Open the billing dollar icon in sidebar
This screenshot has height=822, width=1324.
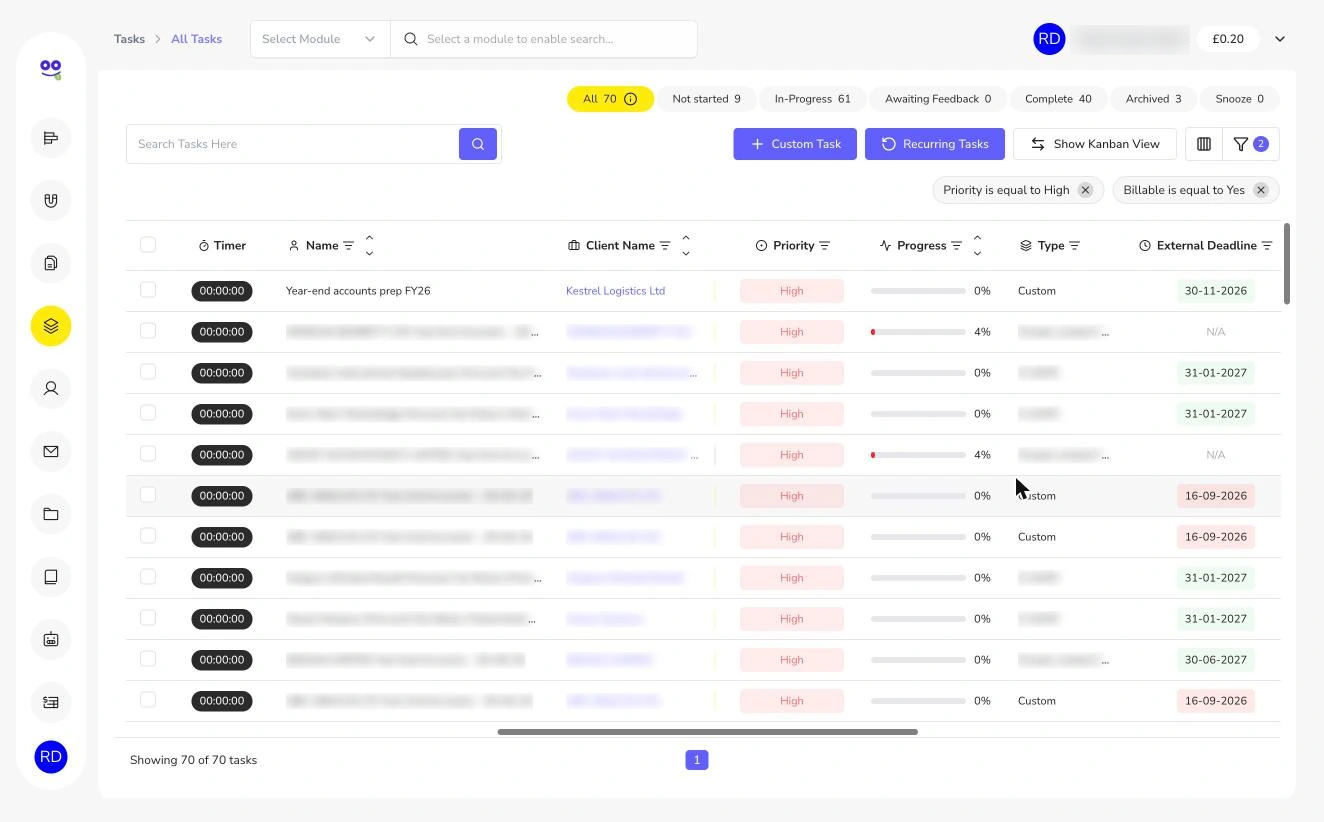click(x=51, y=702)
